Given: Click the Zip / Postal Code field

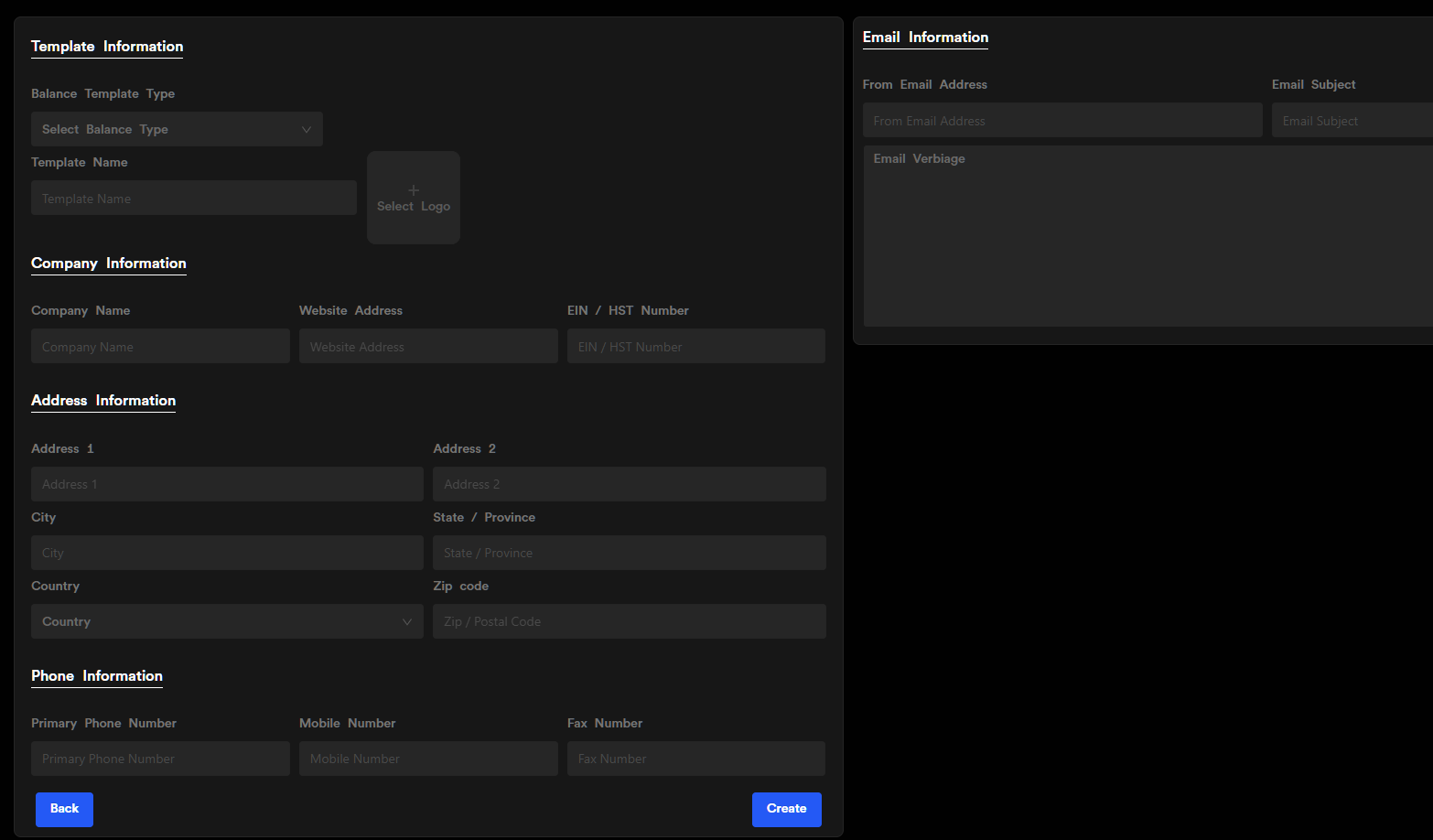Looking at the screenshot, I should pos(630,621).
